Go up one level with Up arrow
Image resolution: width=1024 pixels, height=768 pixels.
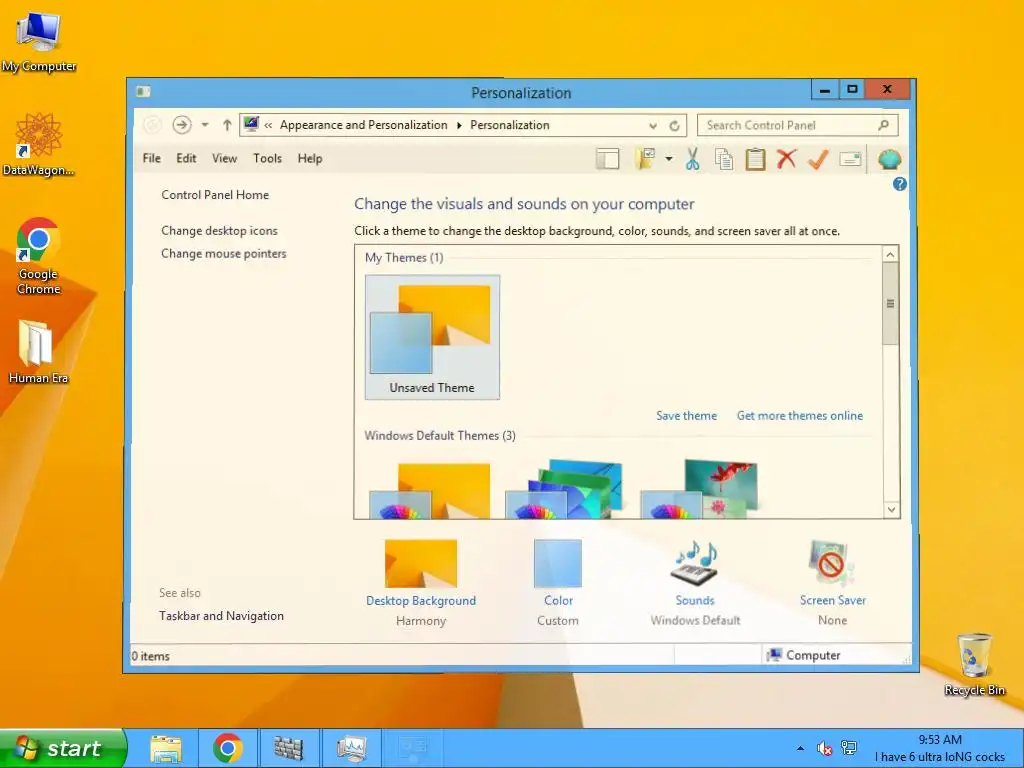pyautogui.click(x=227, y=125)
